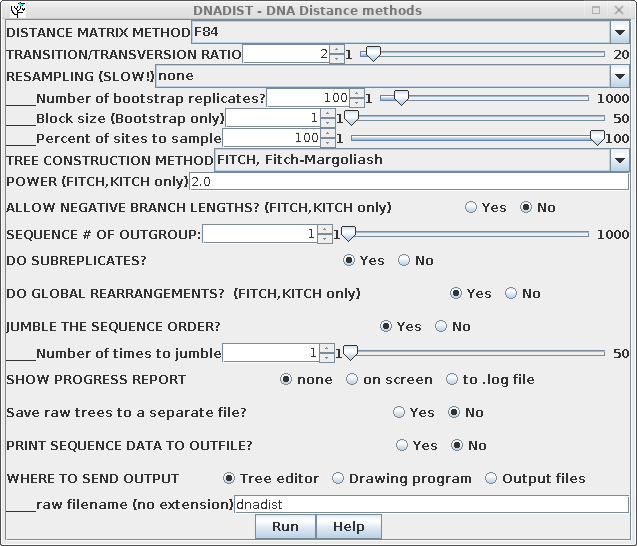Click the raw filename text field
The image size is (637, 546).
430,505
